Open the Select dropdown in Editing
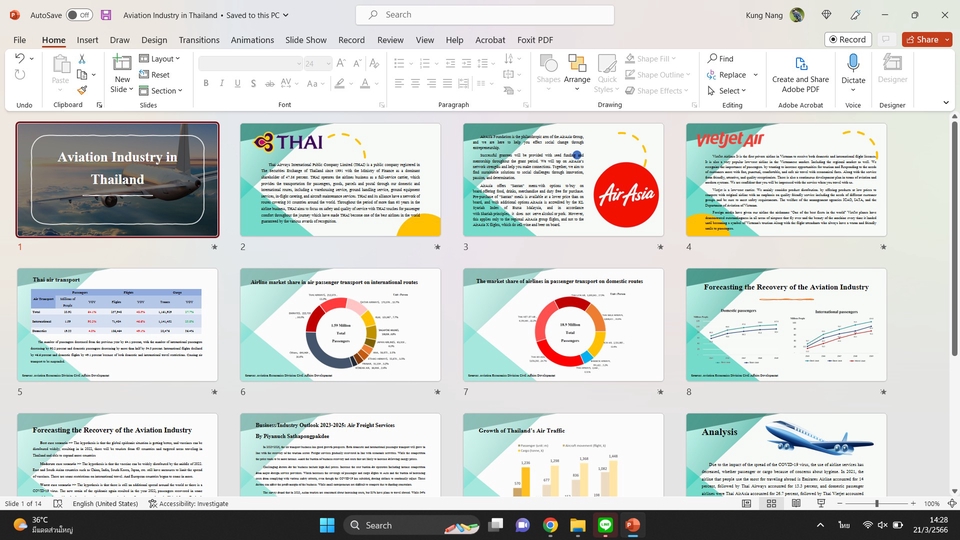Viewport: 960px width, 540px height. pos(727,91)
